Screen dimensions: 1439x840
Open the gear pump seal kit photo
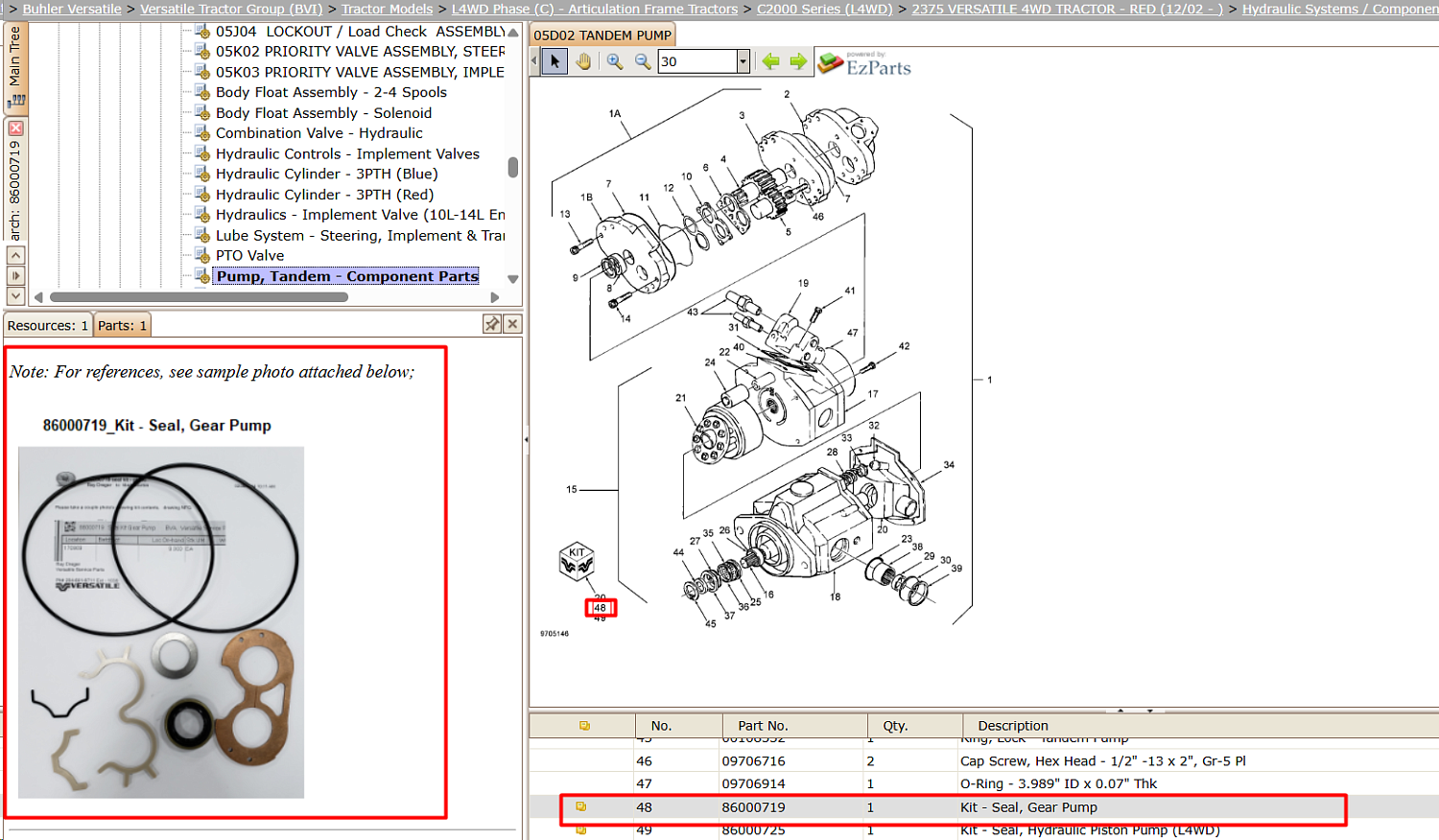(161, 622)
